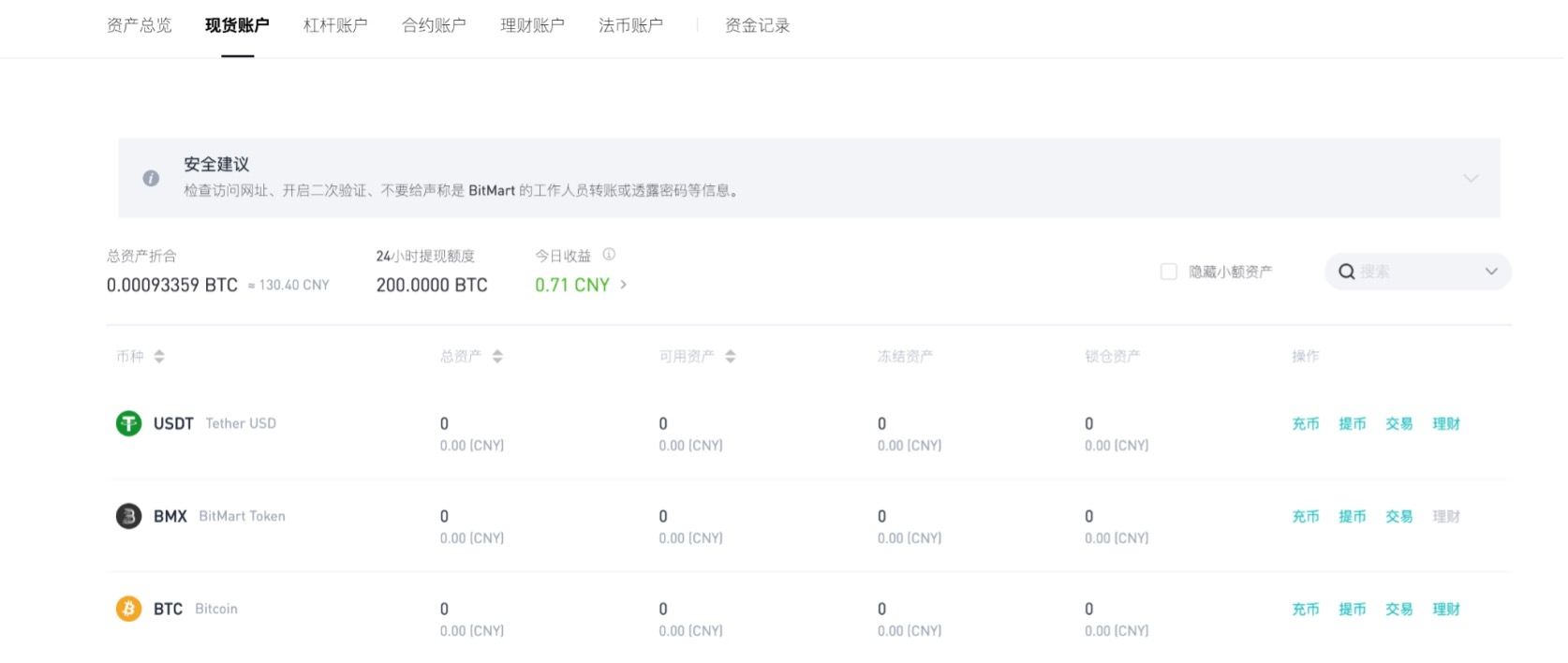Open today's earnings 0.71 CNY arrow
The height and width of the screenshot is (663, 1568).
(x=624, y=285)
